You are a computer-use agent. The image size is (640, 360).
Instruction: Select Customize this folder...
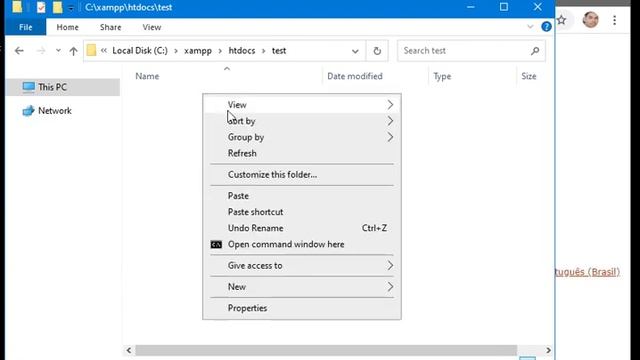tap(302, 175)
